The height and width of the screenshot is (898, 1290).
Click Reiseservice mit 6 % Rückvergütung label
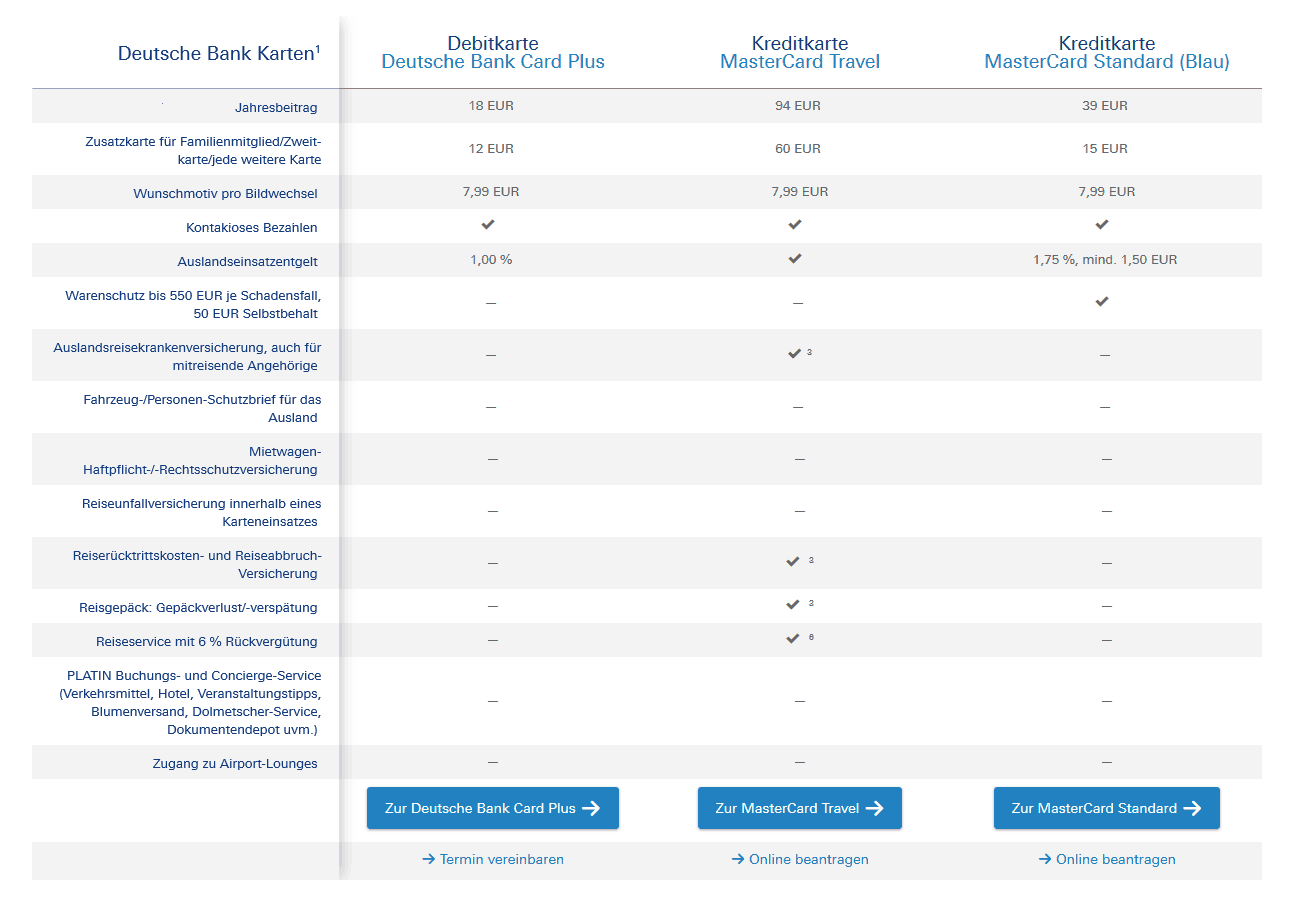click(206, 641)
